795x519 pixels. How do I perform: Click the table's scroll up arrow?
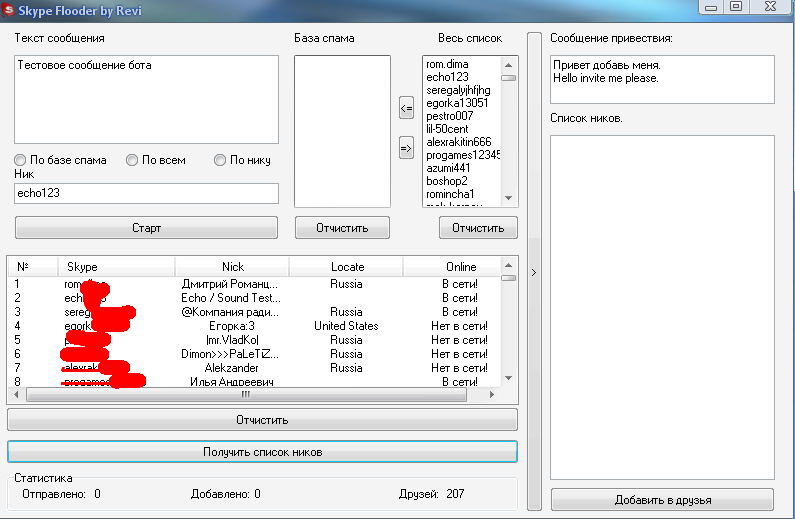pyautogui.click(x=509, y=265)
